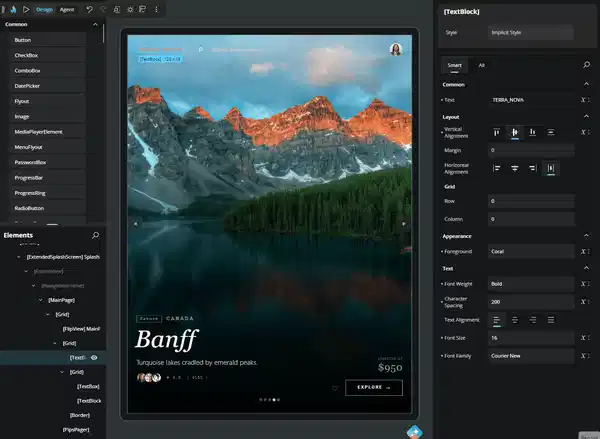Click the Foreground Coral color field
Viewport: 600px width, 439px height.
(530, 251)
